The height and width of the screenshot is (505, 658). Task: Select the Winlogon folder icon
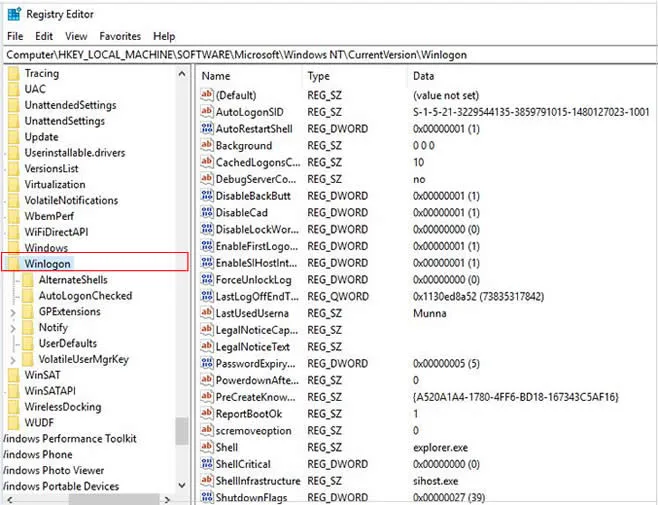tap(13, 263)
